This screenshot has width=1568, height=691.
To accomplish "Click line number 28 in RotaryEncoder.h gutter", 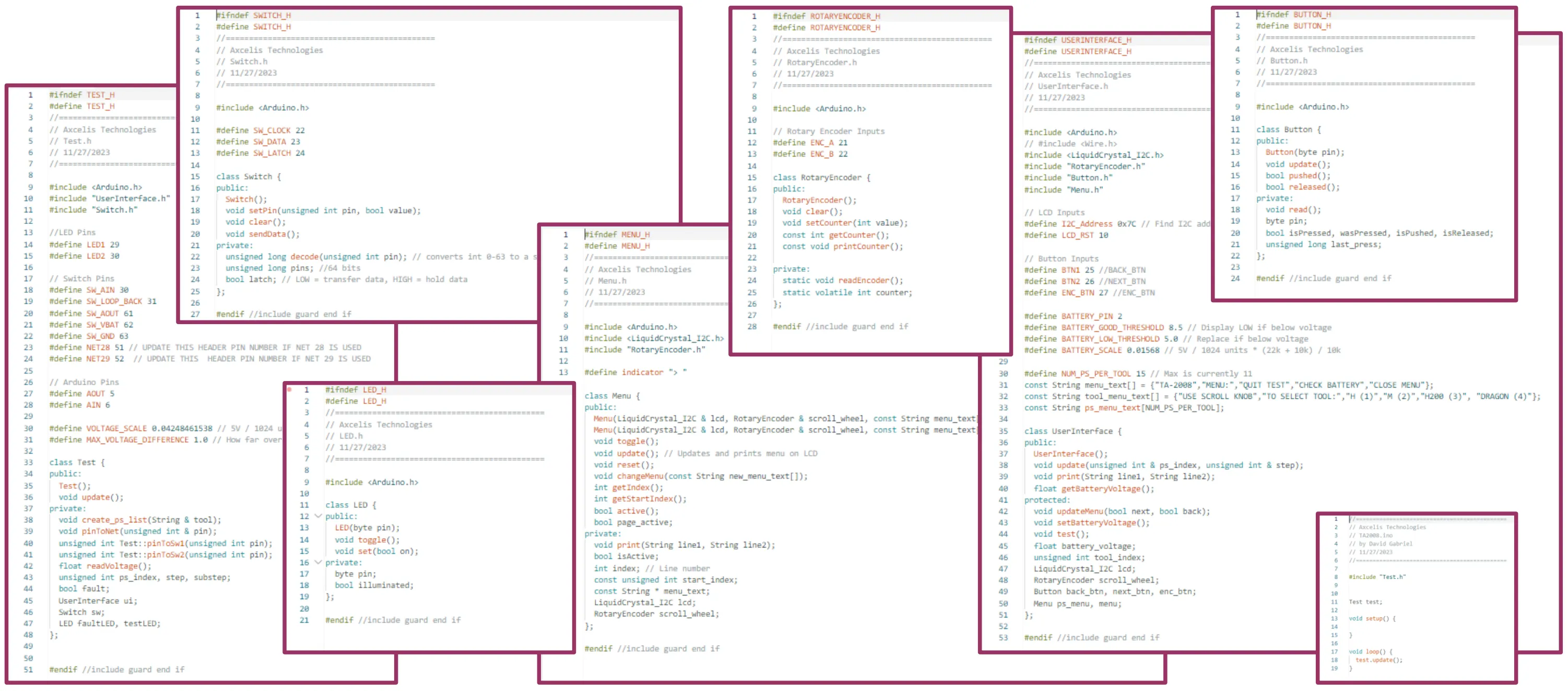I will tap(752, 326).
